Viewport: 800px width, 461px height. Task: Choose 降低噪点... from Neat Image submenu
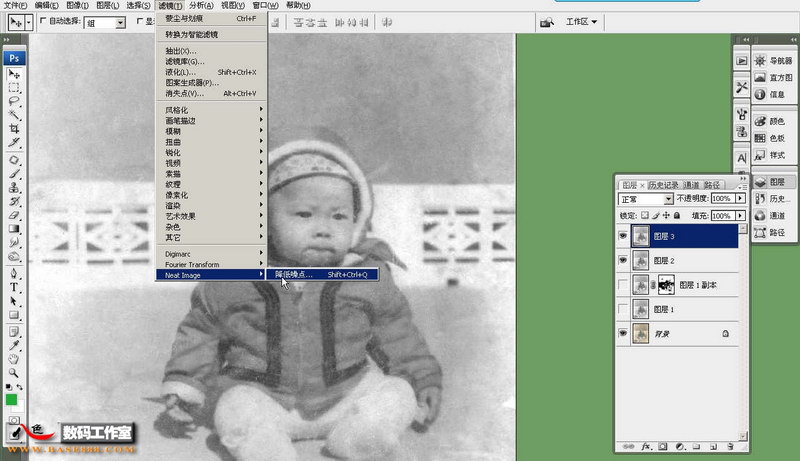pyautogui.click(x=322, y=274)
